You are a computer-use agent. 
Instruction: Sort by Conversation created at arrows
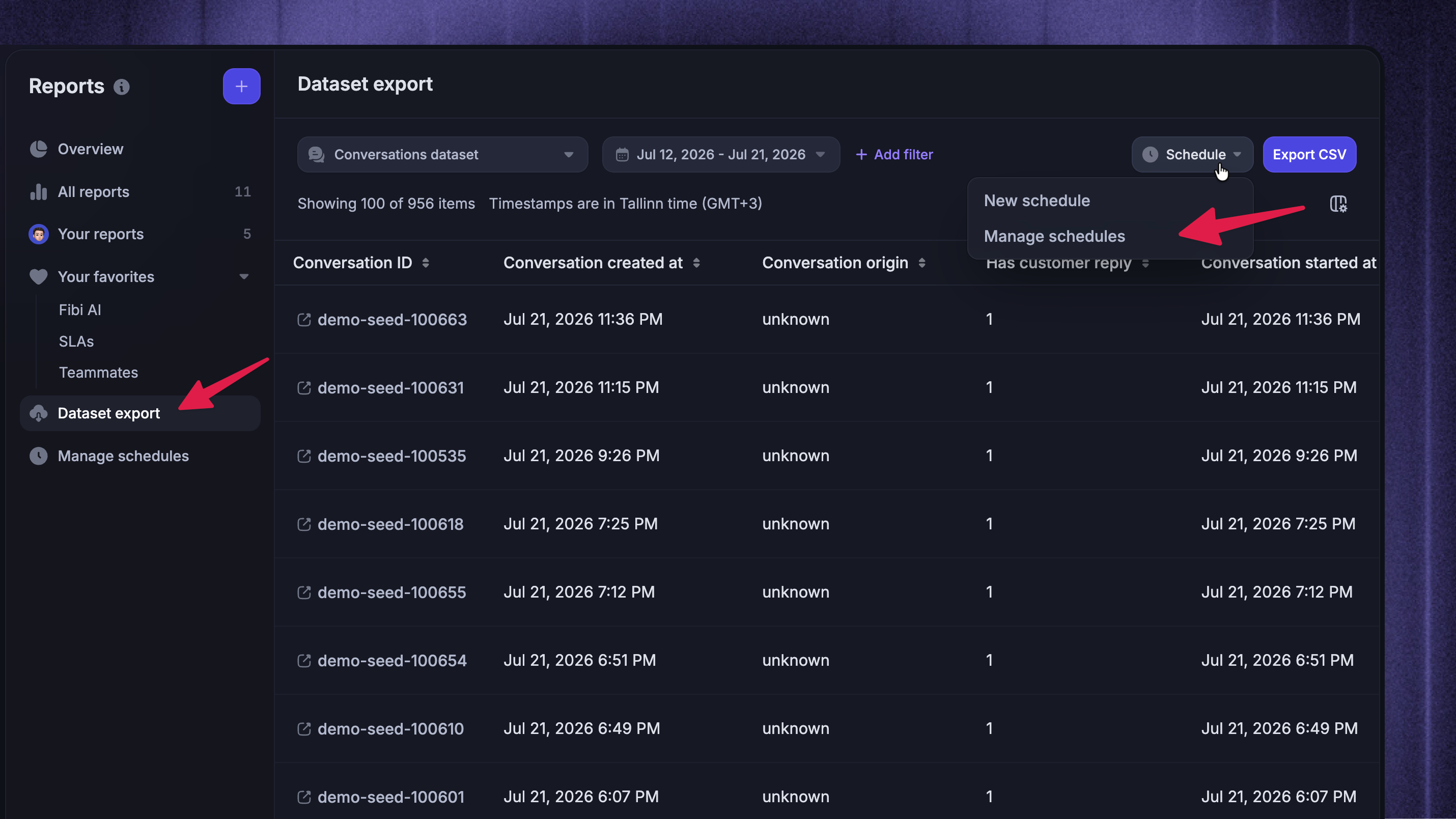pos(696,263)
